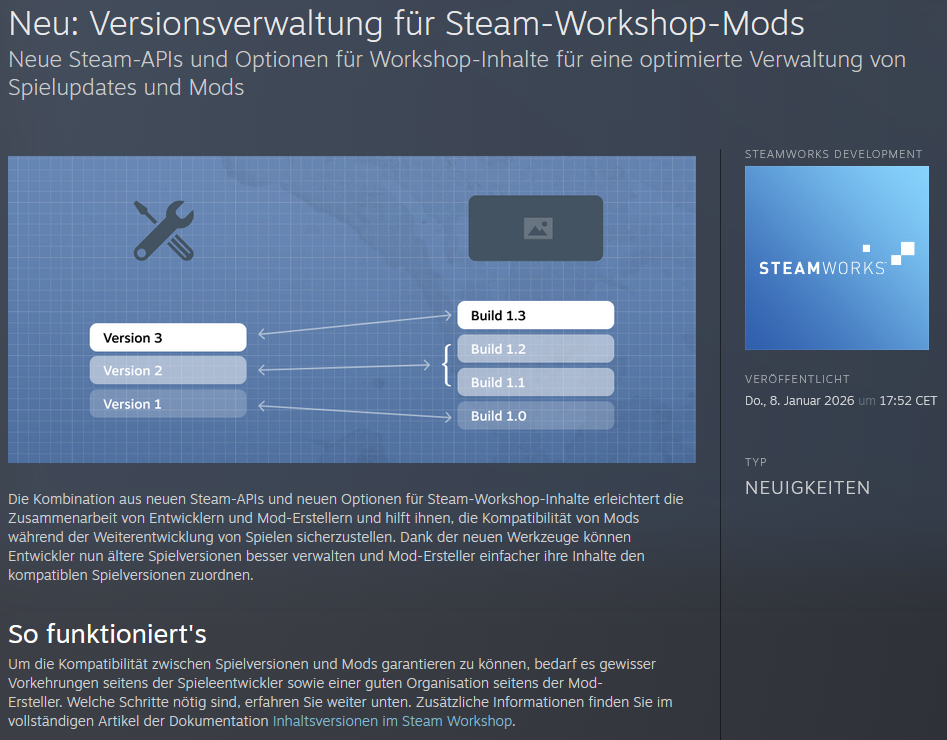The image size is (947, 740).
Task: Click the NEUIGKEITEN type label
Action: (x=807, y=488)
